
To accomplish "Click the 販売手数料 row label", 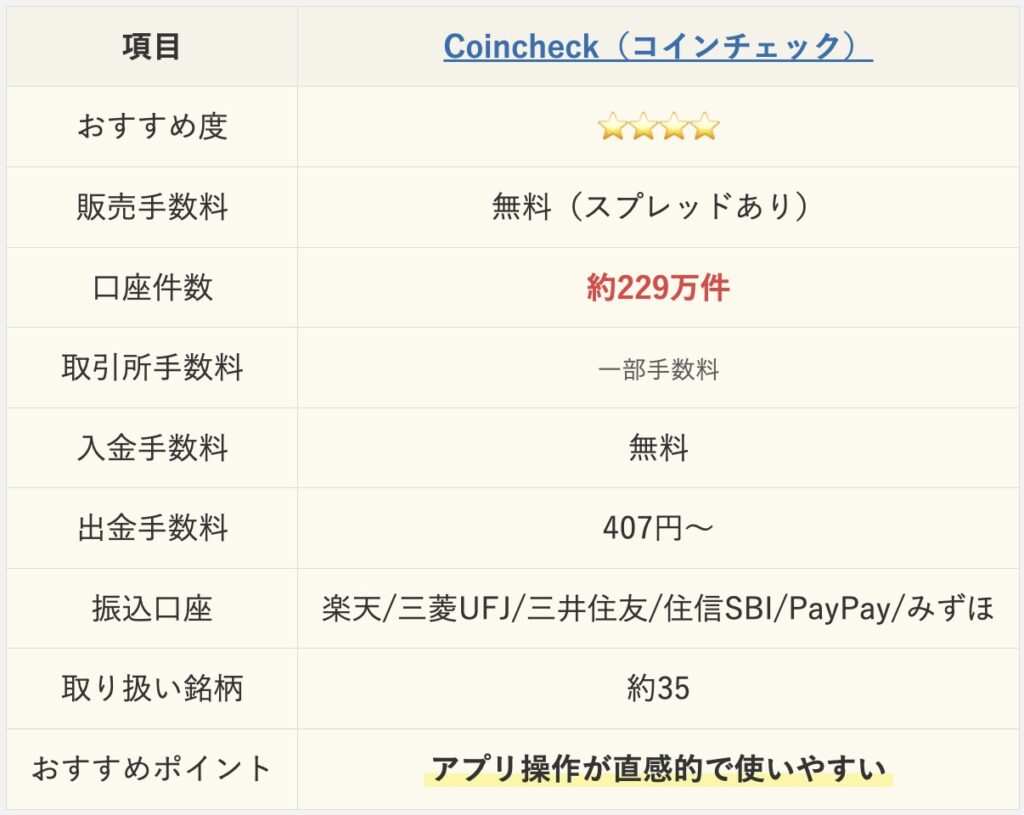I will point(152,207).
